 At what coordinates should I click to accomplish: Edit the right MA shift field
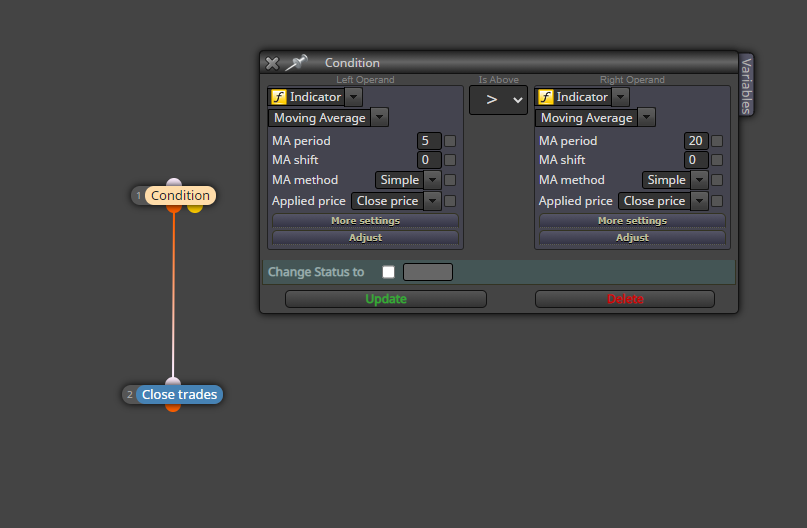click(696, 160)
